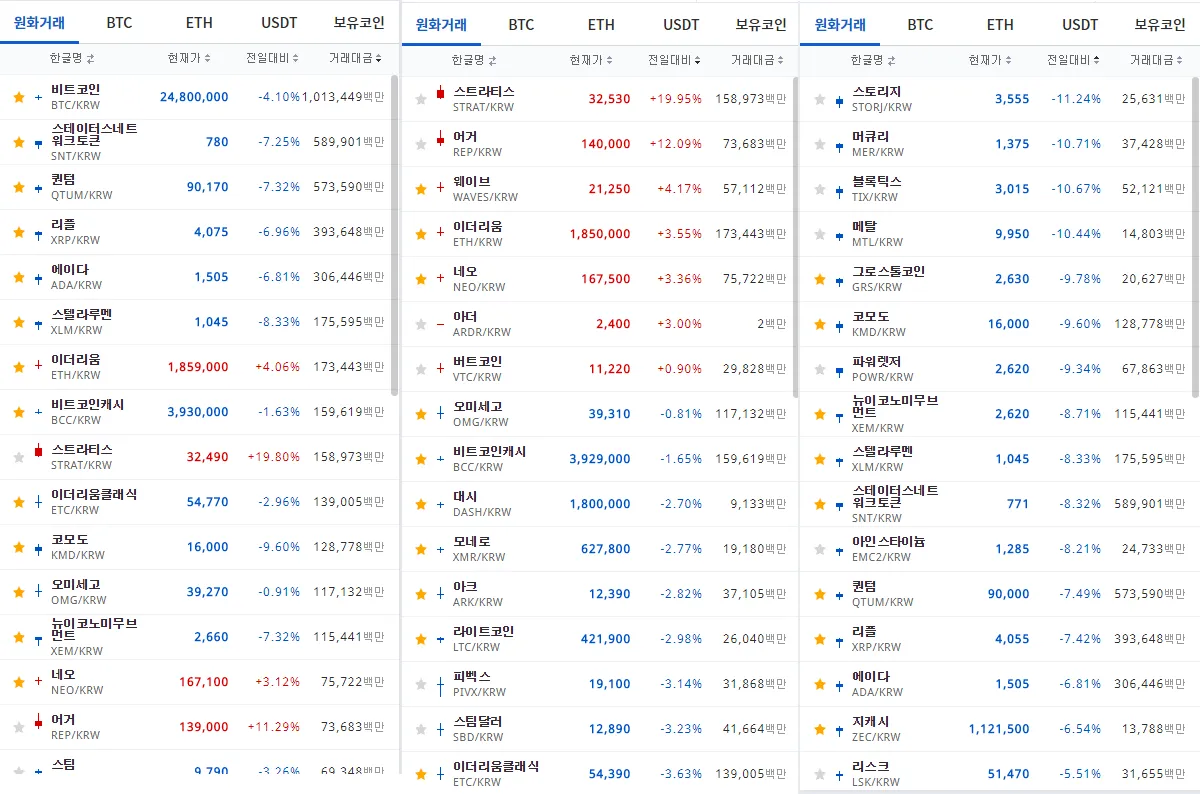
Task: Click the candle icon beside 버트코인 VTC/KRW
Action: [x=440, y=368]
